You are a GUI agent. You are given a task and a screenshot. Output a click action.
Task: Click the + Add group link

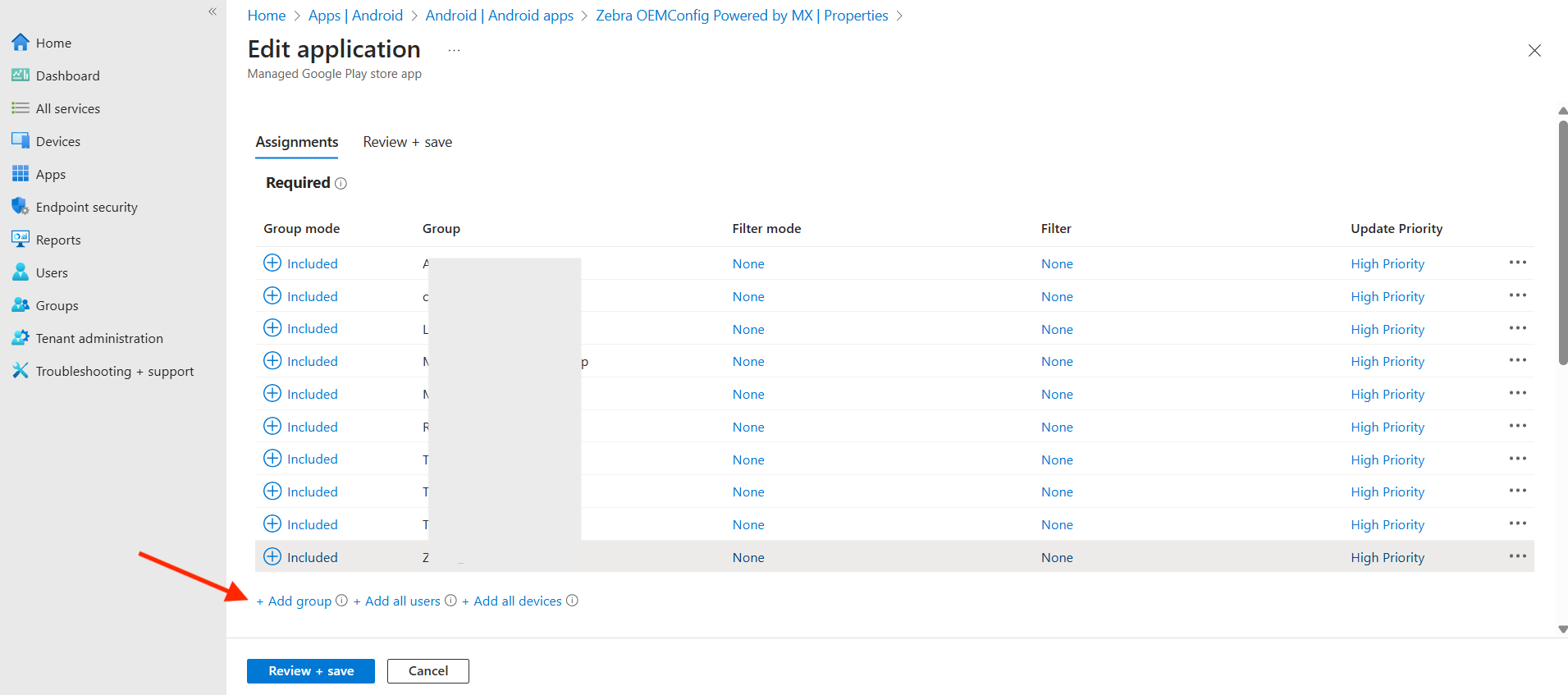tap(294, 601)
